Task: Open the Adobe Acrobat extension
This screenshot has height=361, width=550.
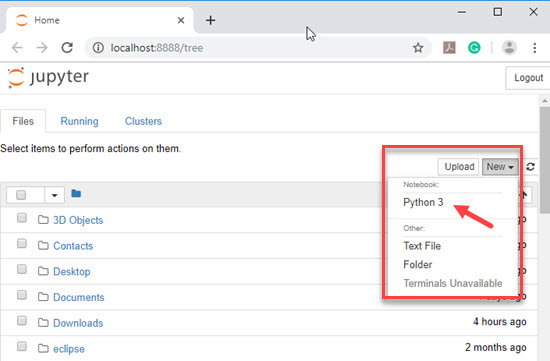Action: (449, 48)
